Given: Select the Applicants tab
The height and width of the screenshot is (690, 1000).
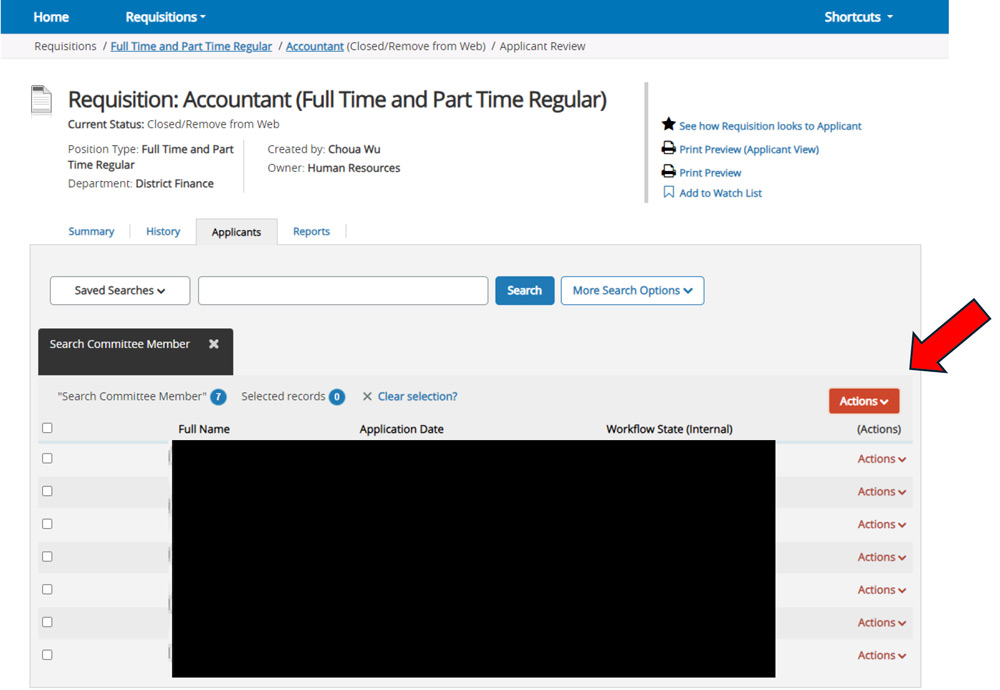Looking at the screenshot, I should tap(237, 232).
